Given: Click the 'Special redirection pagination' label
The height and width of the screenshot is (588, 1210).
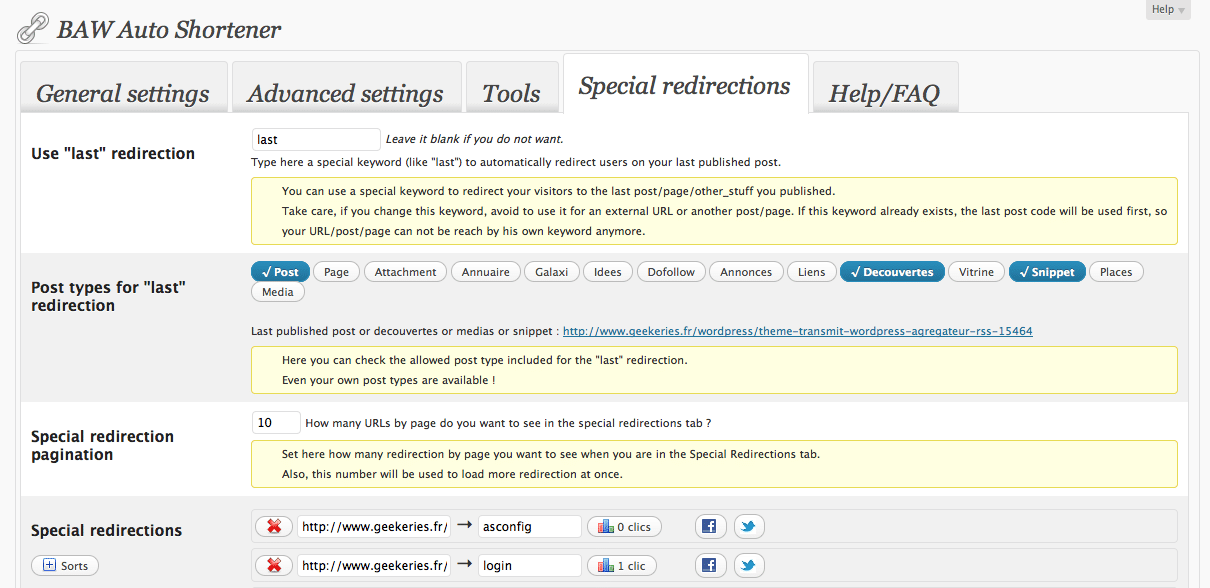Looking at the screenshot, I should (x=102, y=445).
